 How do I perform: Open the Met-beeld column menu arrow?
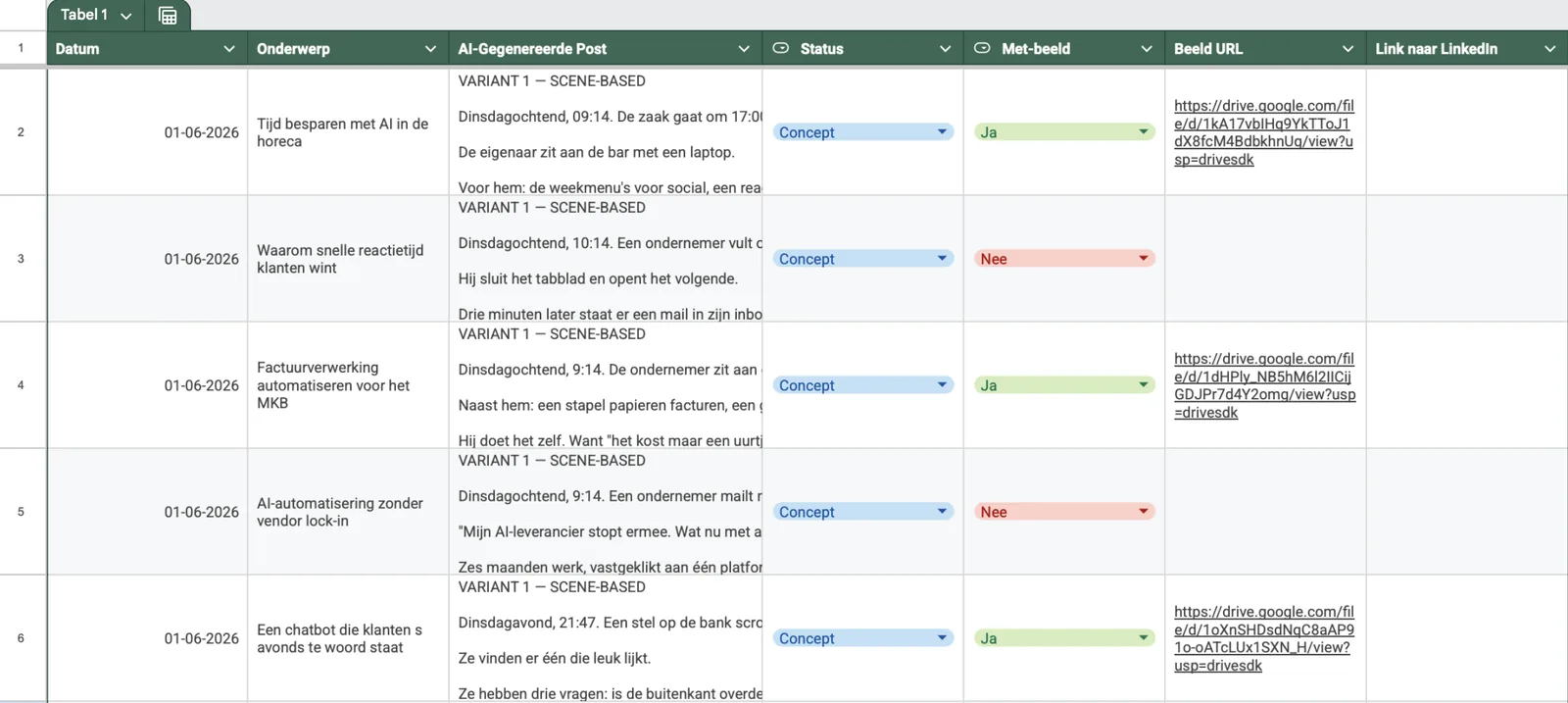[1147, 49]
